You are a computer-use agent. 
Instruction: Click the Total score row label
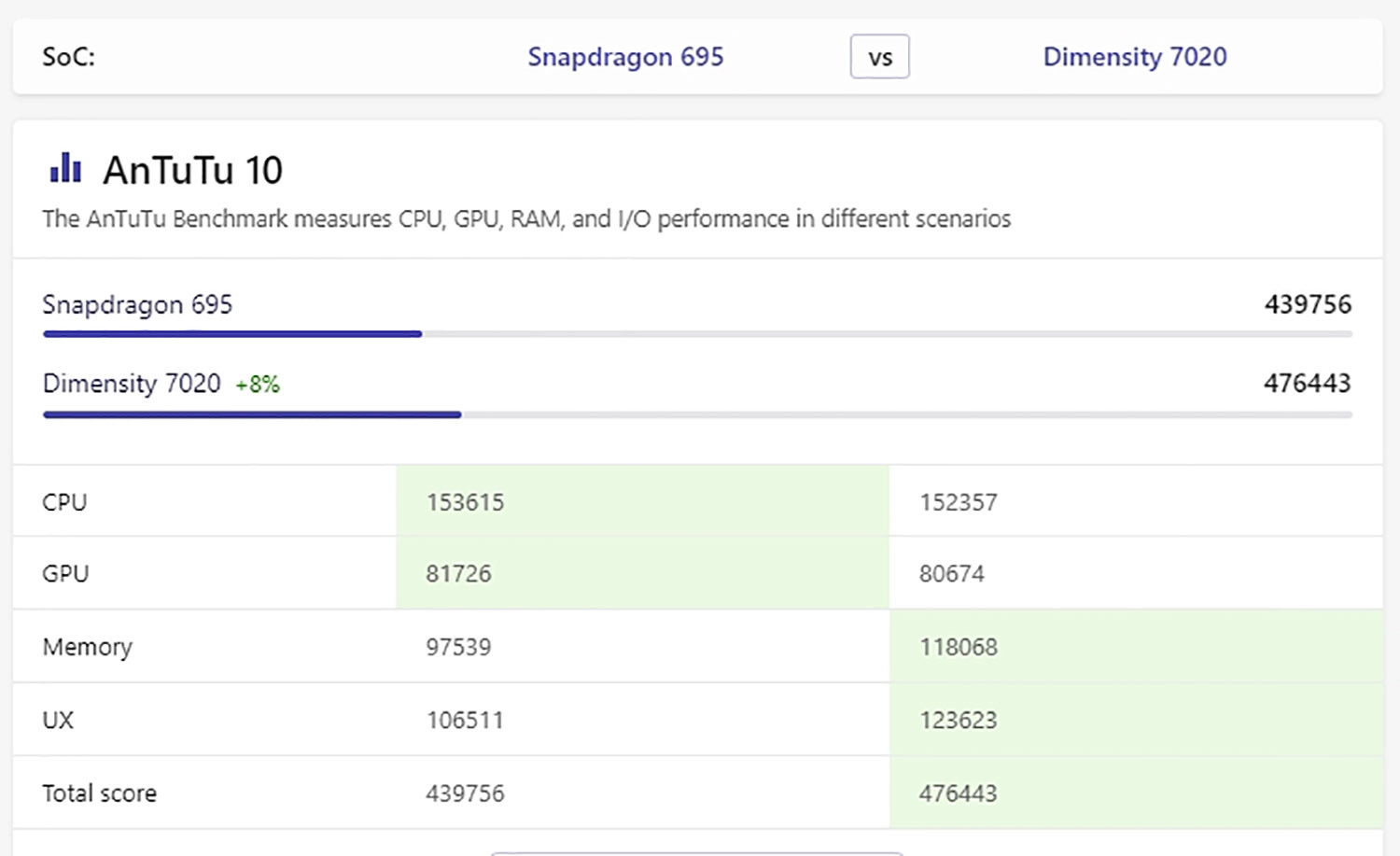point(100,793)
